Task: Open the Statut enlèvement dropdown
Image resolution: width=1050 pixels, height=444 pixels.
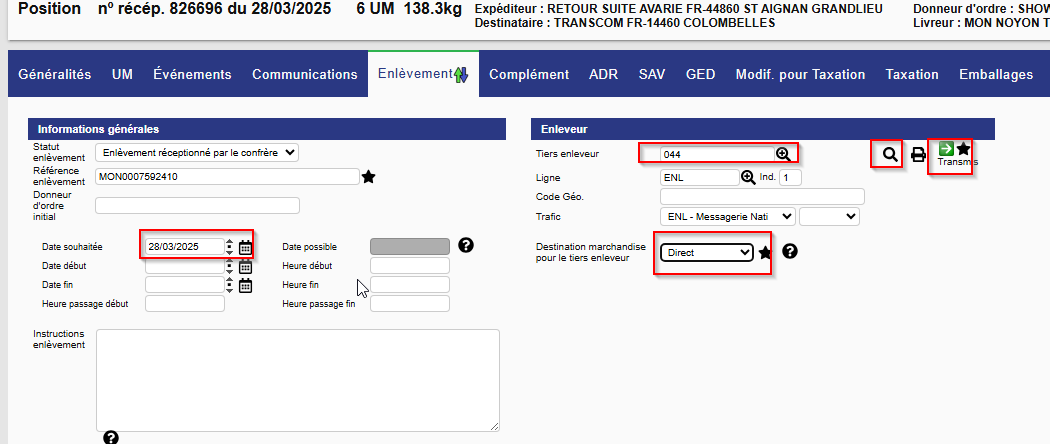Action: [197, 153]
